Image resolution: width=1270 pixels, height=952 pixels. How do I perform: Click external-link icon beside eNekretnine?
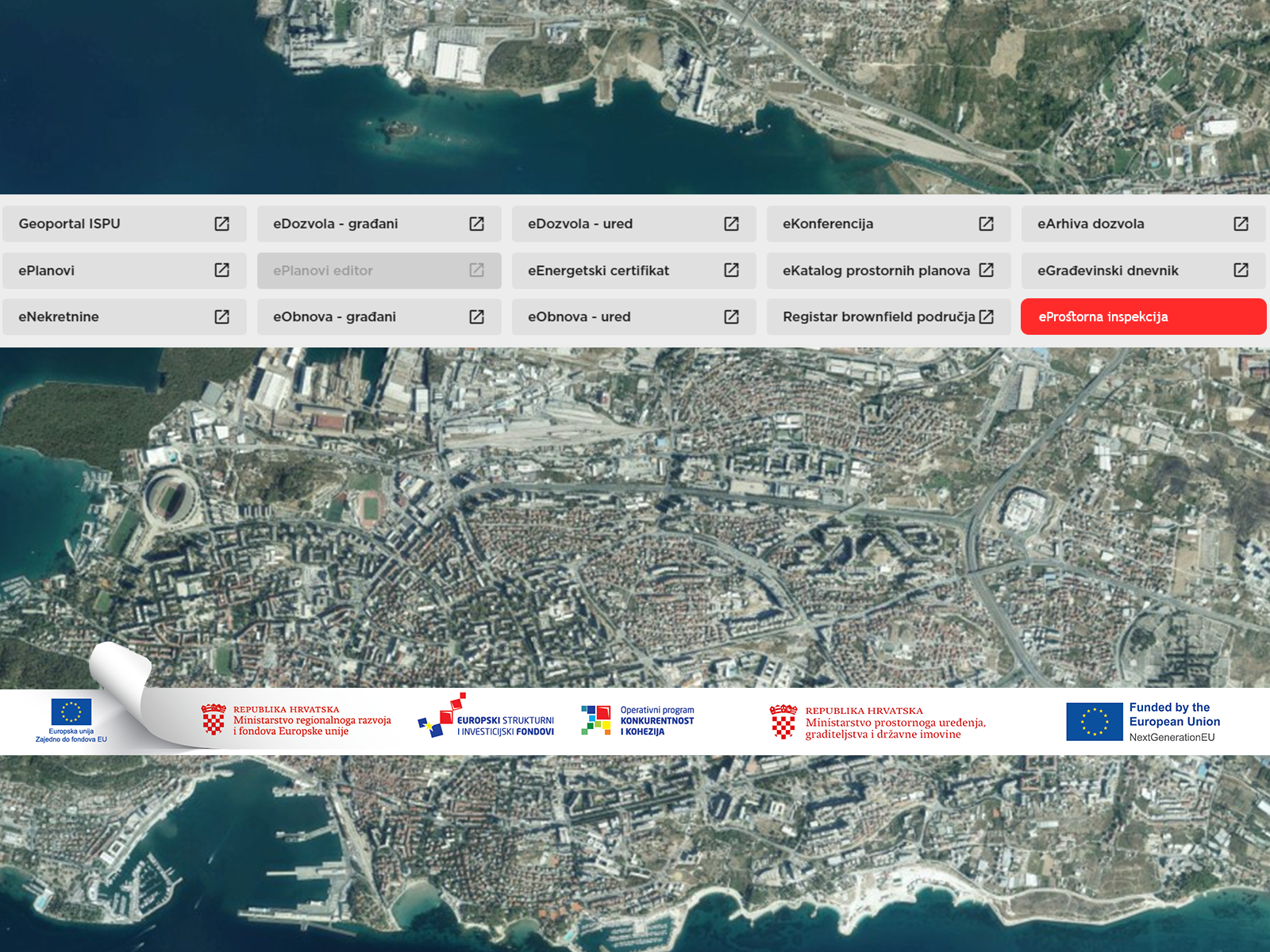coord(222,317)
